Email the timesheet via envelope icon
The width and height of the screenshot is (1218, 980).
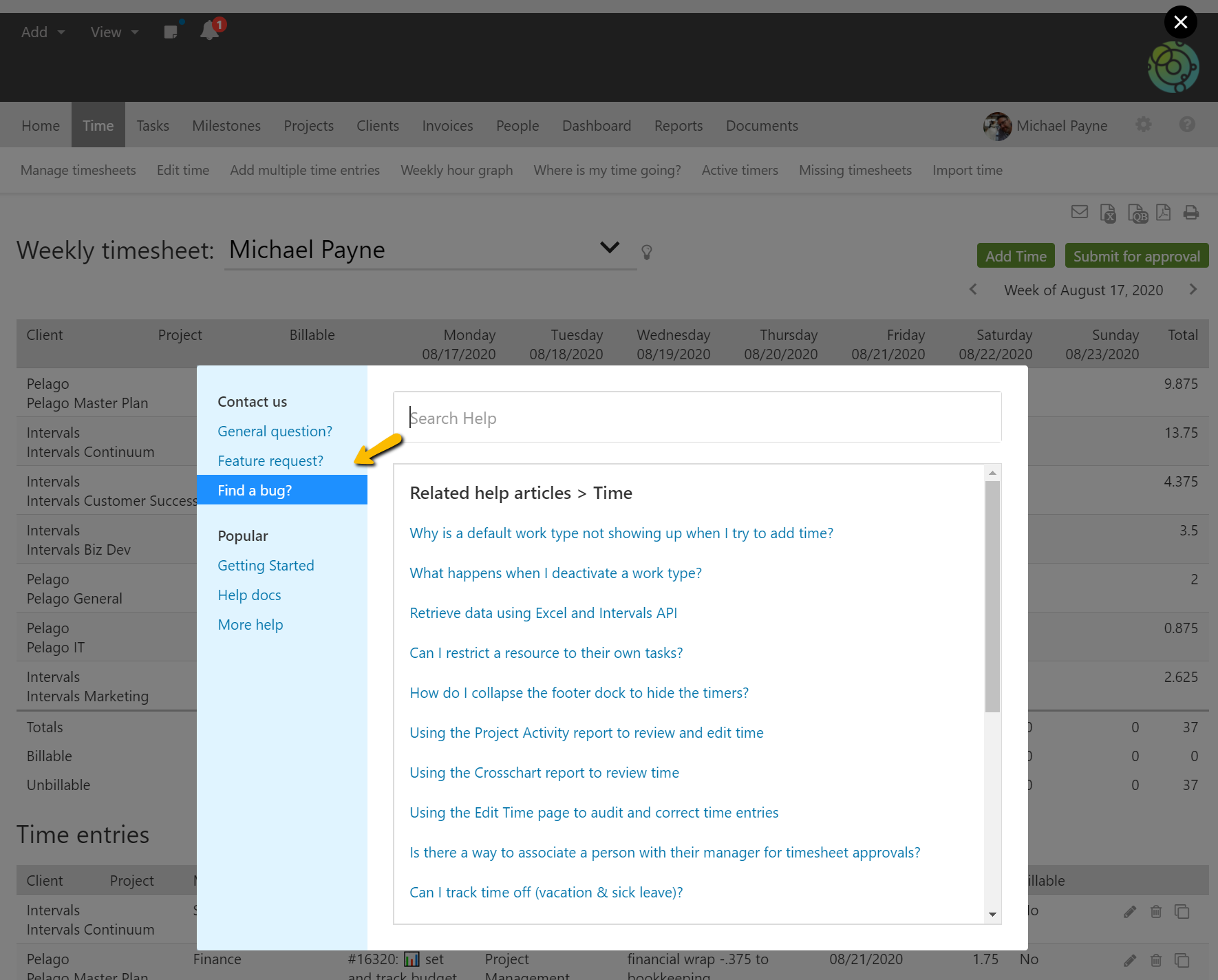pyautogui.click(x=1080, y=213)
